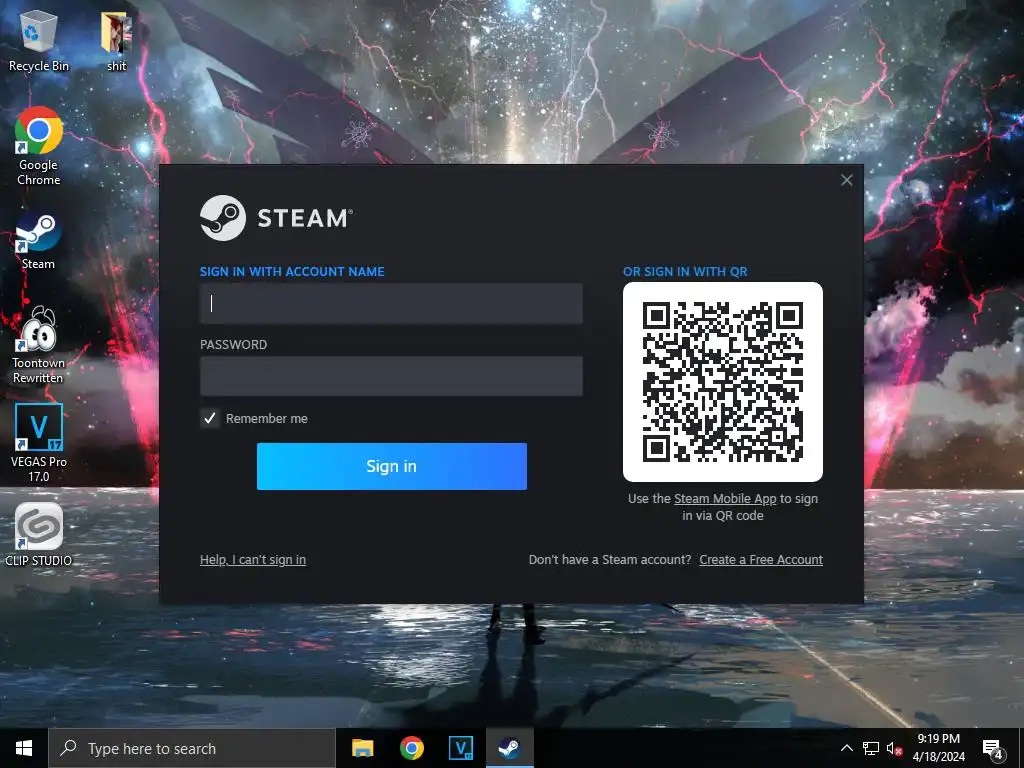
Task: Open the taskbar clock showing 9:19 PM
Action: [938, 748]
